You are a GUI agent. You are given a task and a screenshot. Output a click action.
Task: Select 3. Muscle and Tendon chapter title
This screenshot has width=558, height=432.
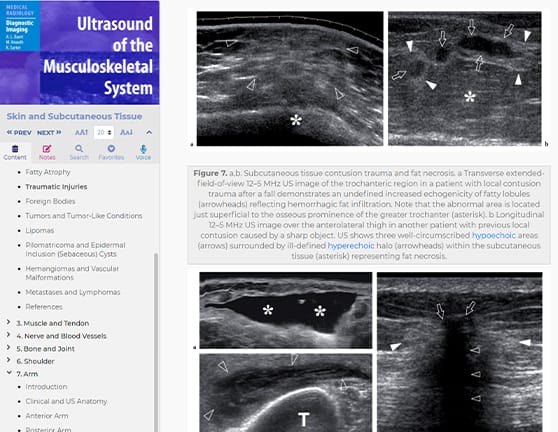(53, 323)
